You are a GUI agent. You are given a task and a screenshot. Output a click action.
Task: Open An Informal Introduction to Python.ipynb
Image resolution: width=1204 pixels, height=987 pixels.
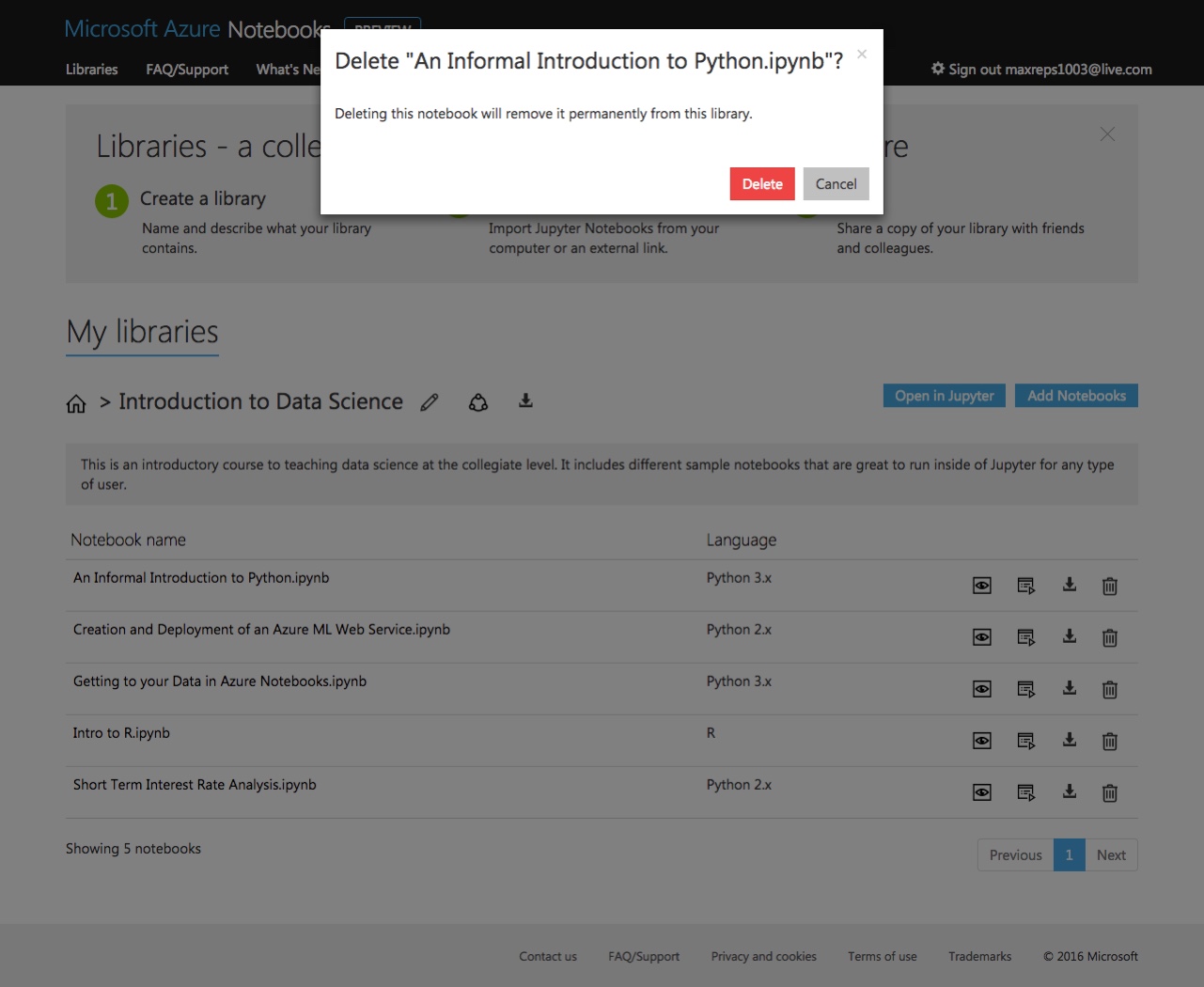(x=201, y=578)
